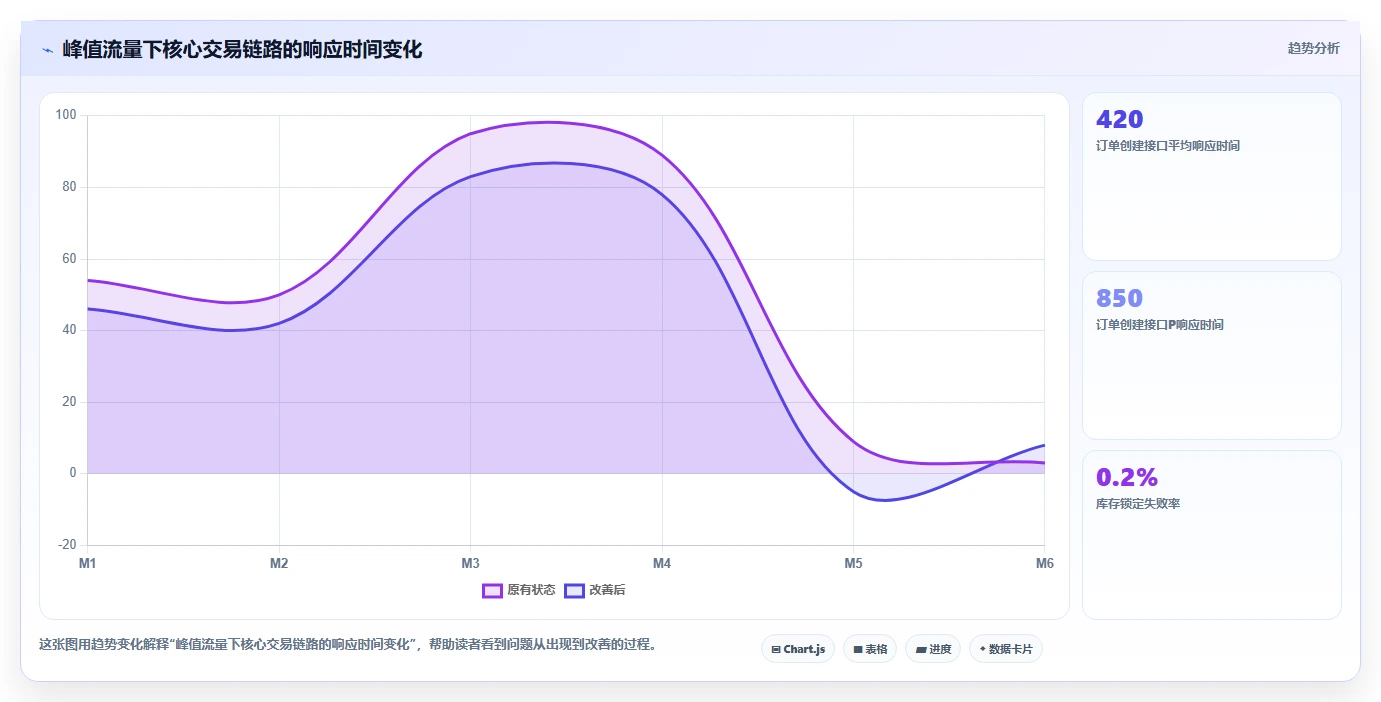Click the M3 axis label
Viewport: 1381px width, 702px height.
(470, 564)
